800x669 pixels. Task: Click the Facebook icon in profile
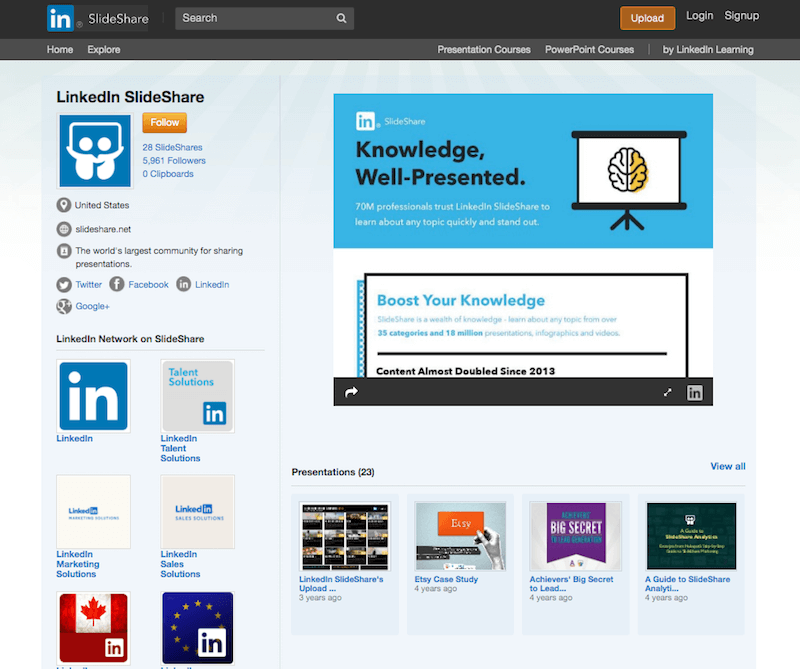point(117,284)
